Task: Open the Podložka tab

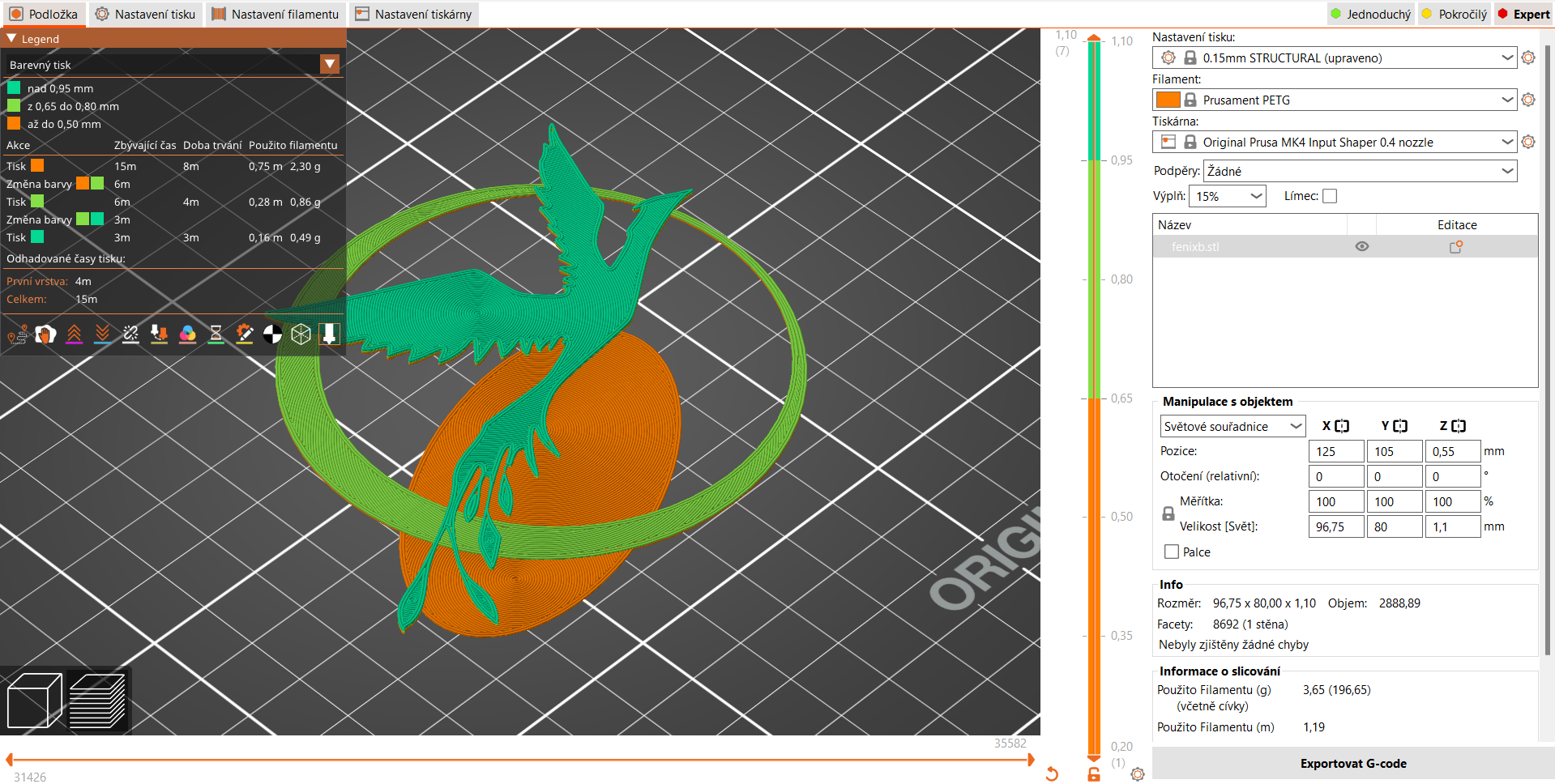Action: (45, 14)
